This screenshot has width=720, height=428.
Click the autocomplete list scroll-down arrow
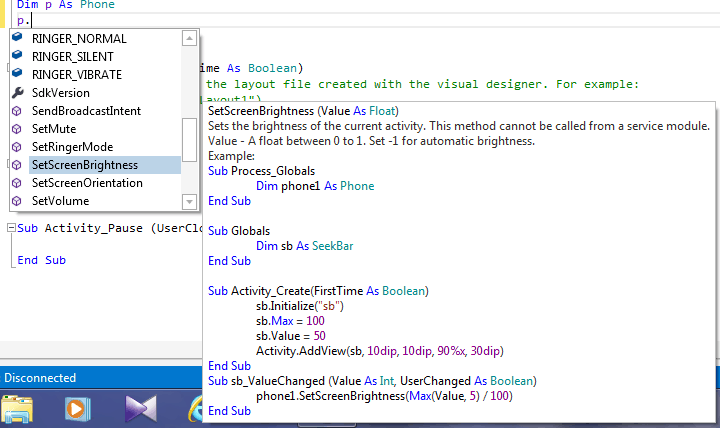pyautogui.click(x=189, y=201)
